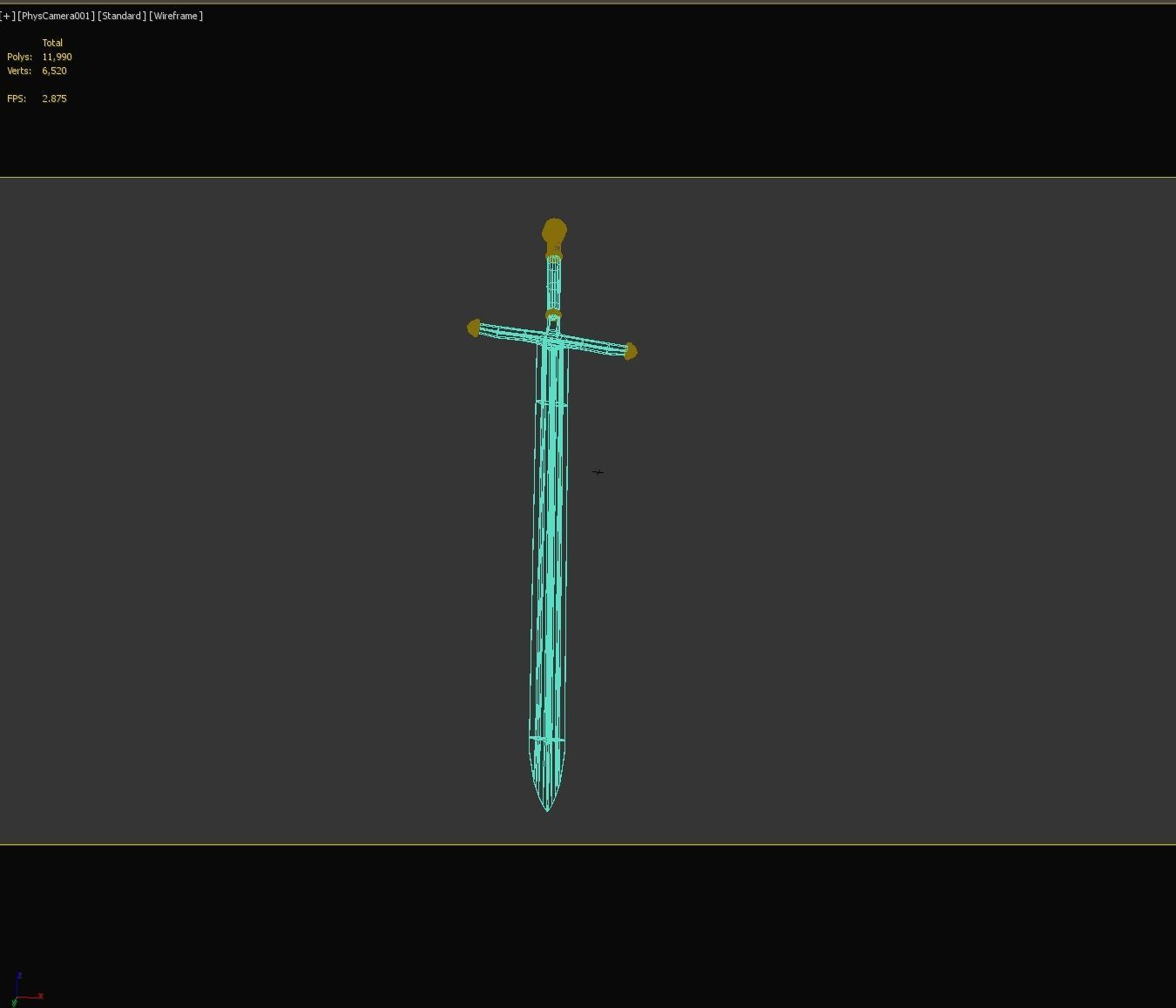Select the sword grip handle wireframe
The height and width of the screenshot is (1008, 1176).
coord(554,285)
